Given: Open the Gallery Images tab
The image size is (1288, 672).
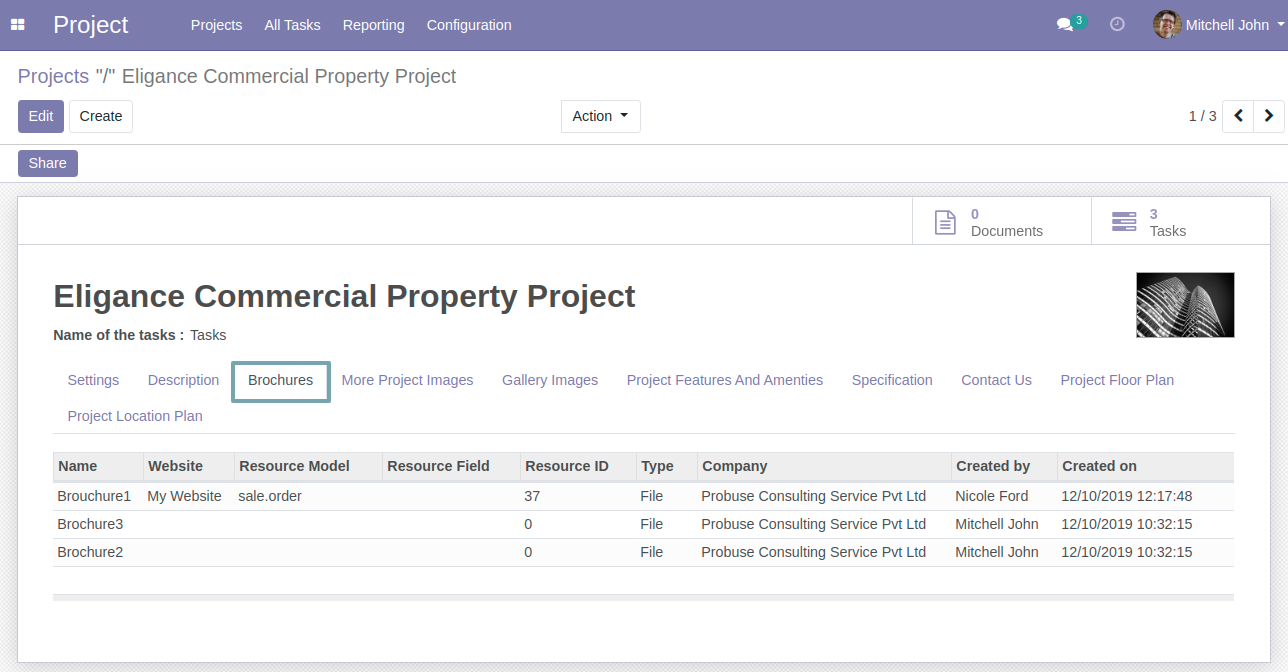Looking at the screenshot, I should click(x=550, y=380).
